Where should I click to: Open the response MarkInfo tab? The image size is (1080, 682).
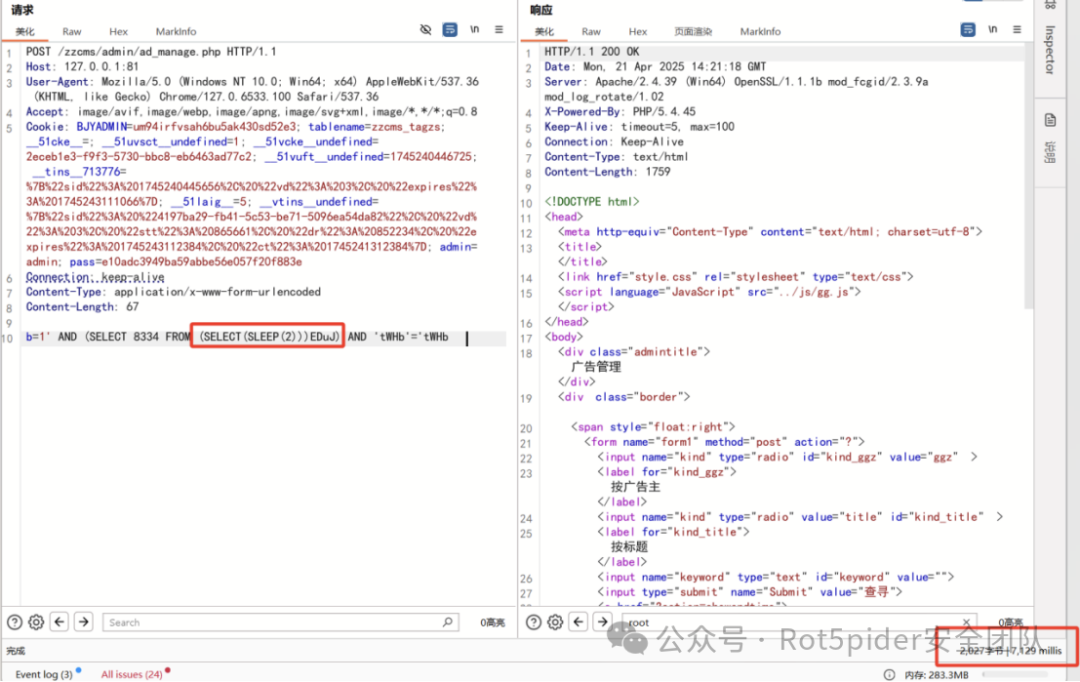coord(760,32)
